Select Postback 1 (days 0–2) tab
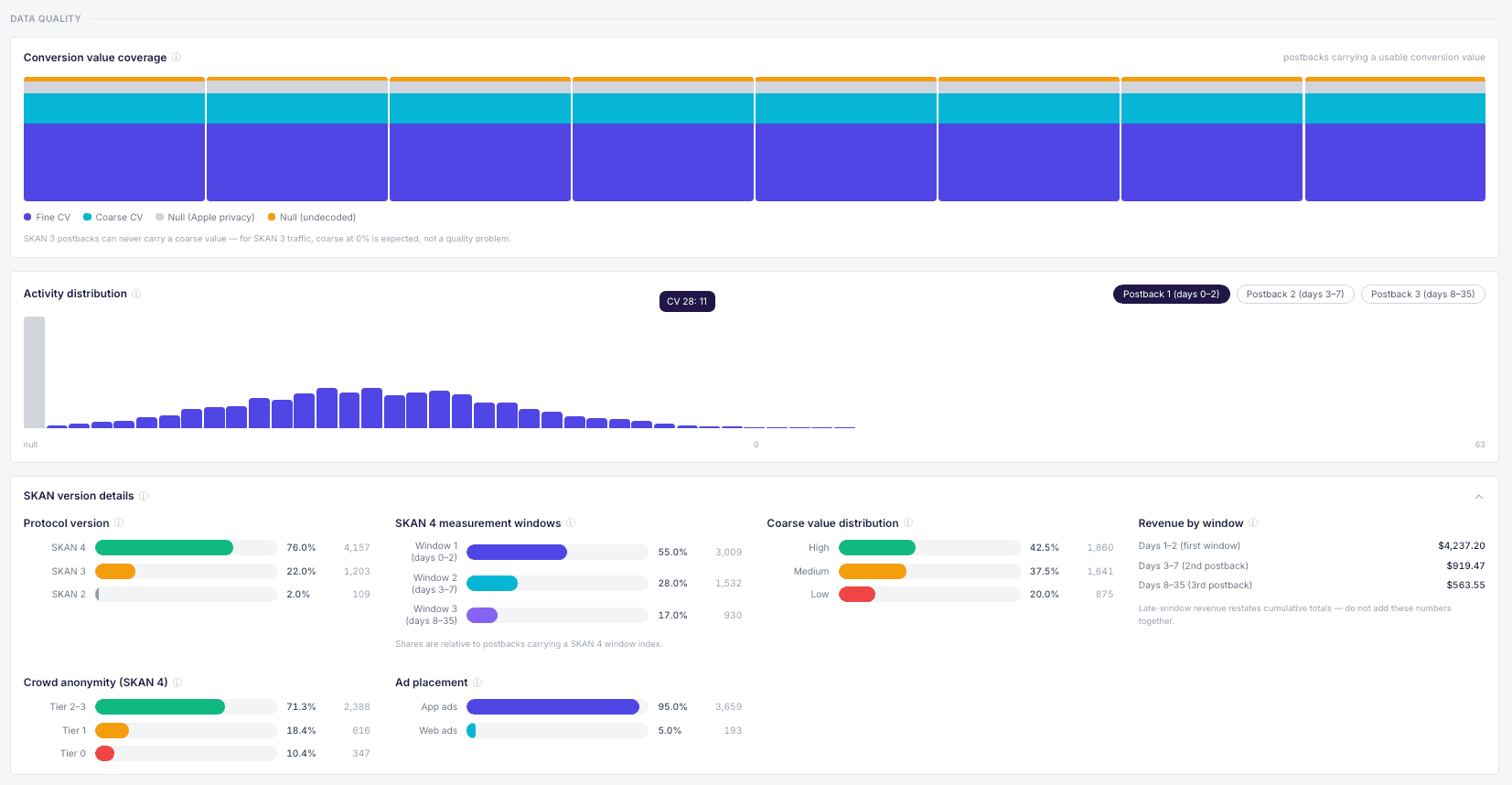This screenshot has width=1512, height=785. pos(1171,294)
